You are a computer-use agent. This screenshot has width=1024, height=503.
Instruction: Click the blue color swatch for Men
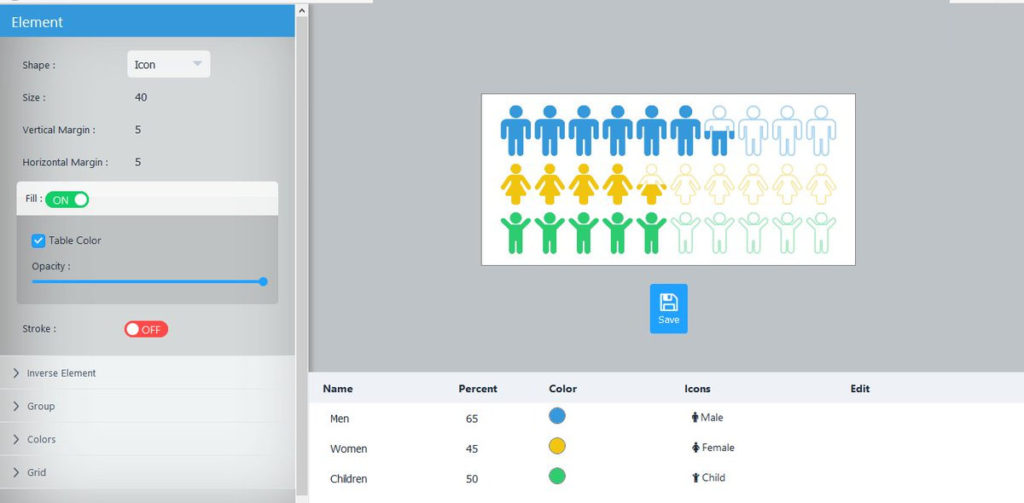pos(557,416)
